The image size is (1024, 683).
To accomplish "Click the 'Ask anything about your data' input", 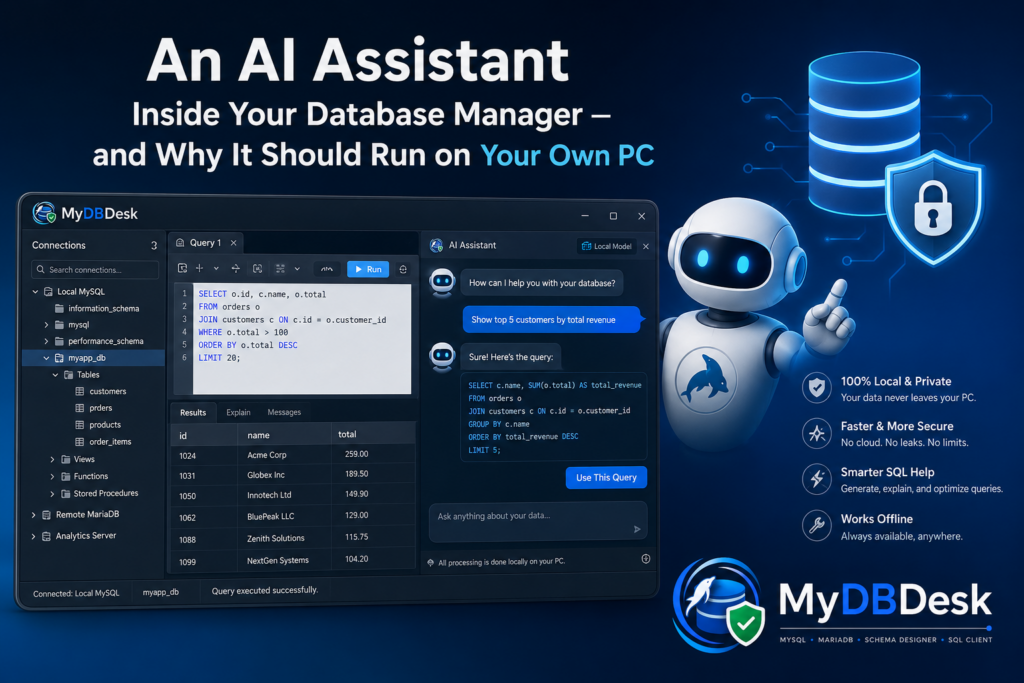I will [x=537, y=521].
